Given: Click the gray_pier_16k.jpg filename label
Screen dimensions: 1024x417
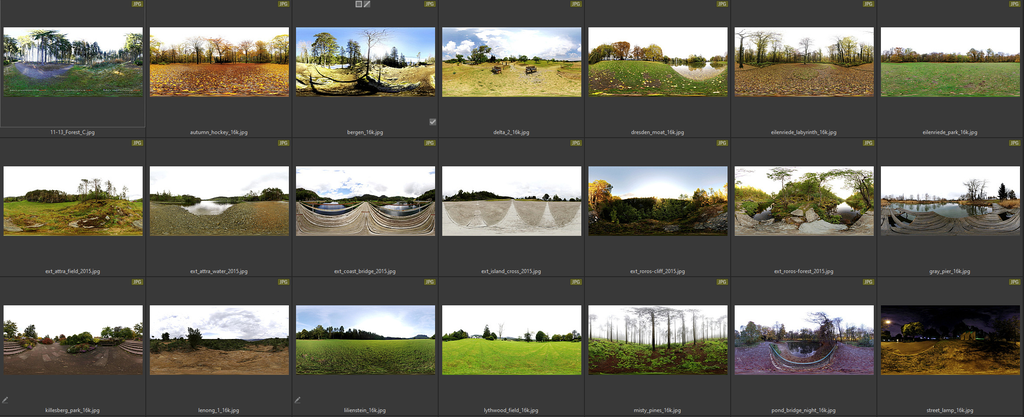Looking at the screenshot, I should point(950,271).
